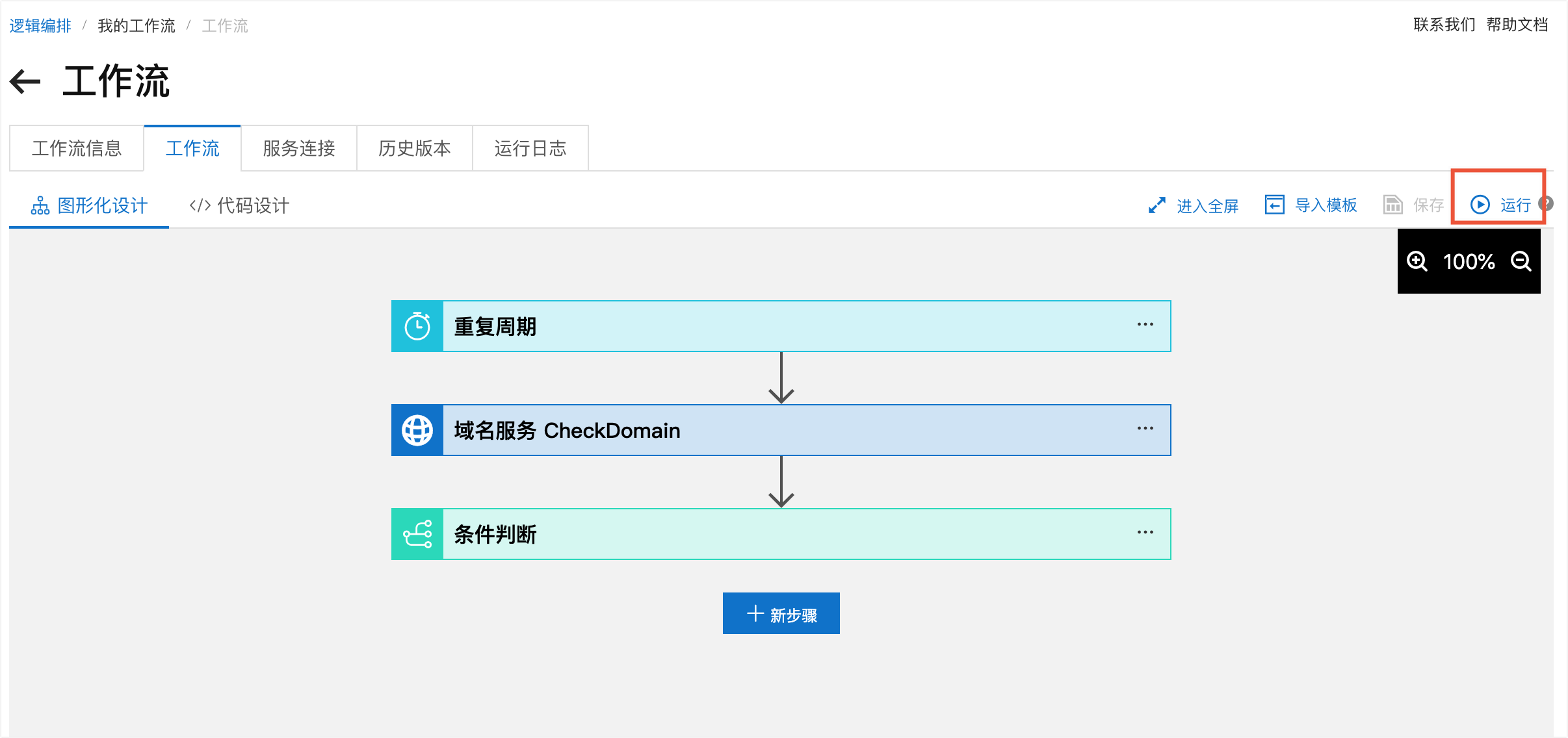Run the workflow with 运行 button

1500,205
